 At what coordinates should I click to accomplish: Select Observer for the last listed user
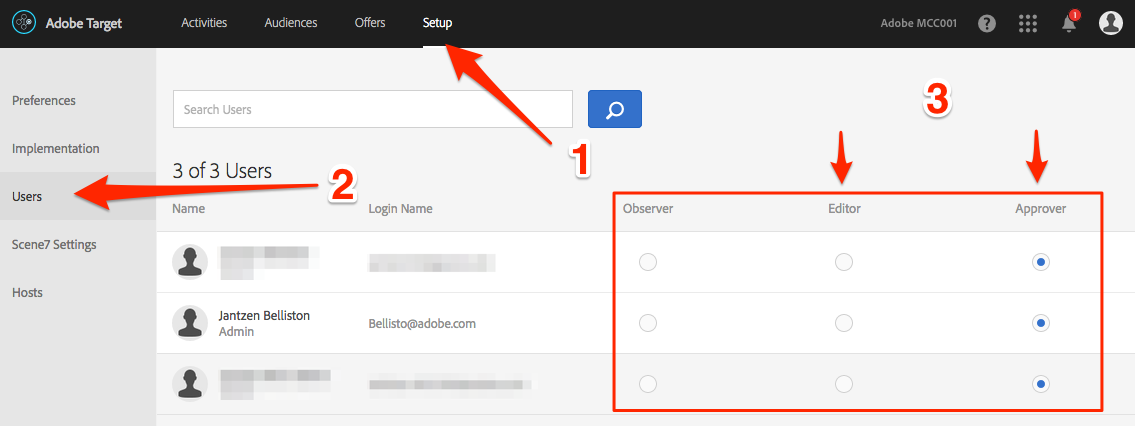(x=648, y=383)
